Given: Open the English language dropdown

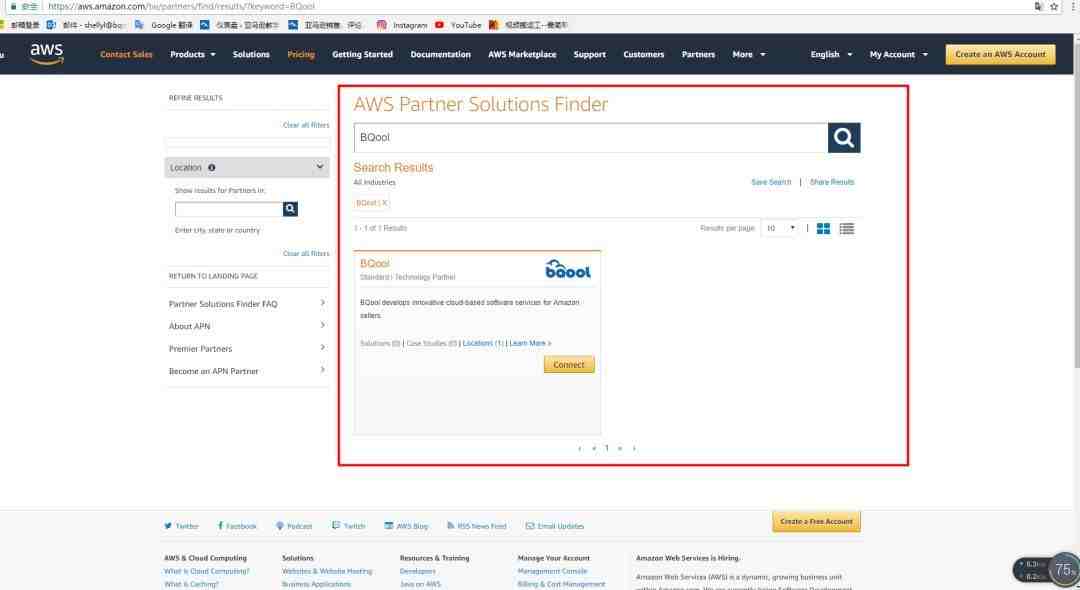Looking at the screenshot, I should coord(831,54).
